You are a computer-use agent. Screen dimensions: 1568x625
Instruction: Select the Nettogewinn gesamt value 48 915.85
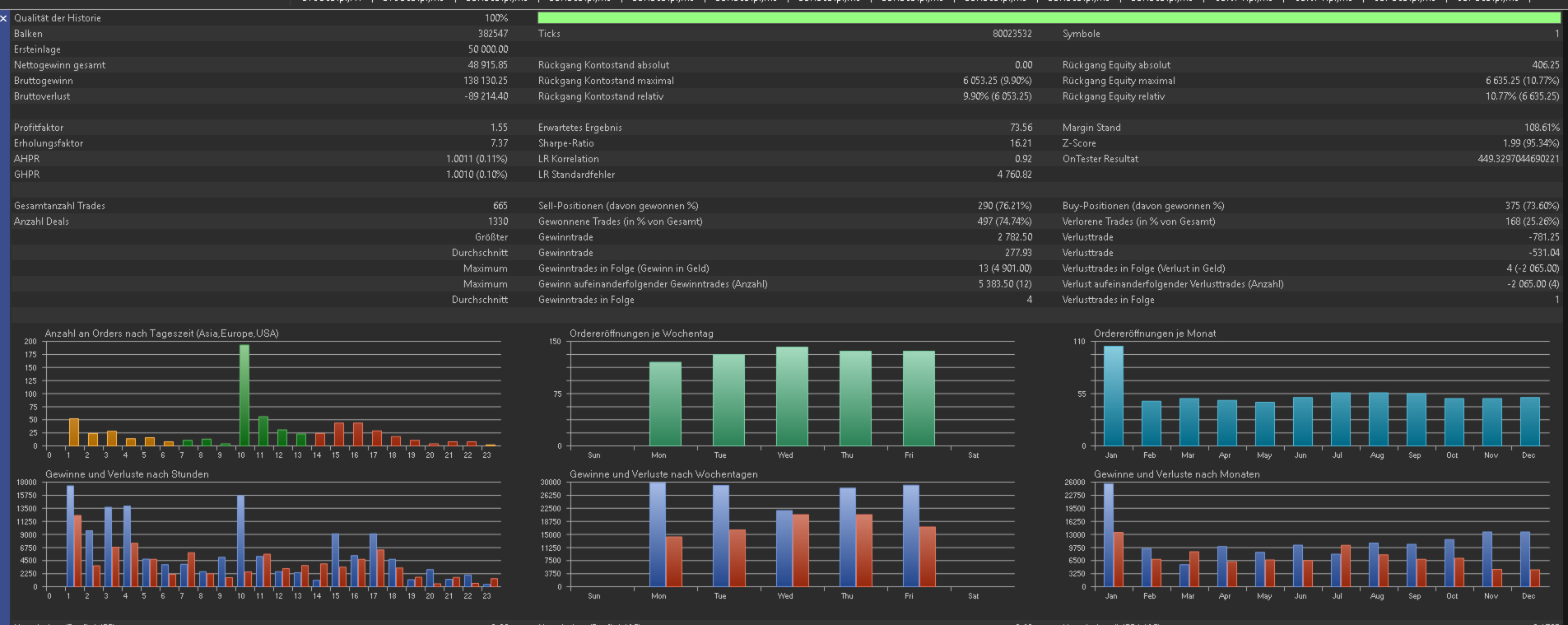487,65
